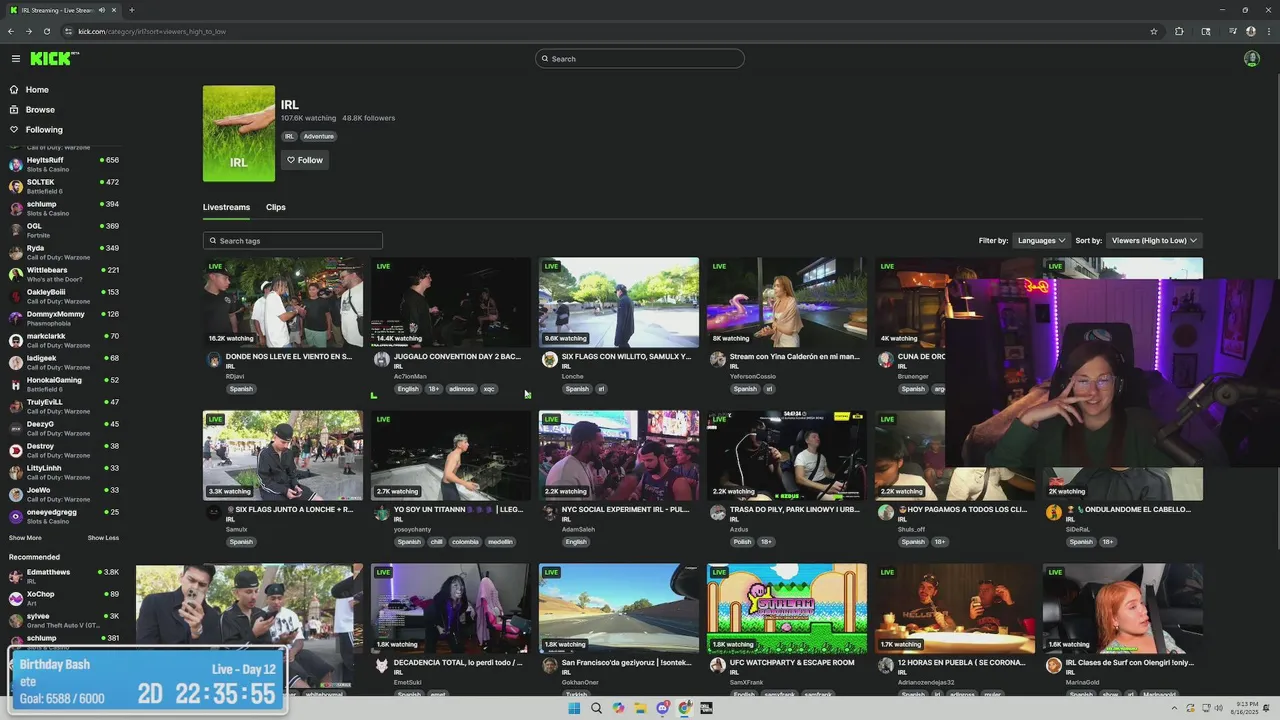Open the Languages filter dropdown
The image size is (1280, 720).
click(1041, 240)
